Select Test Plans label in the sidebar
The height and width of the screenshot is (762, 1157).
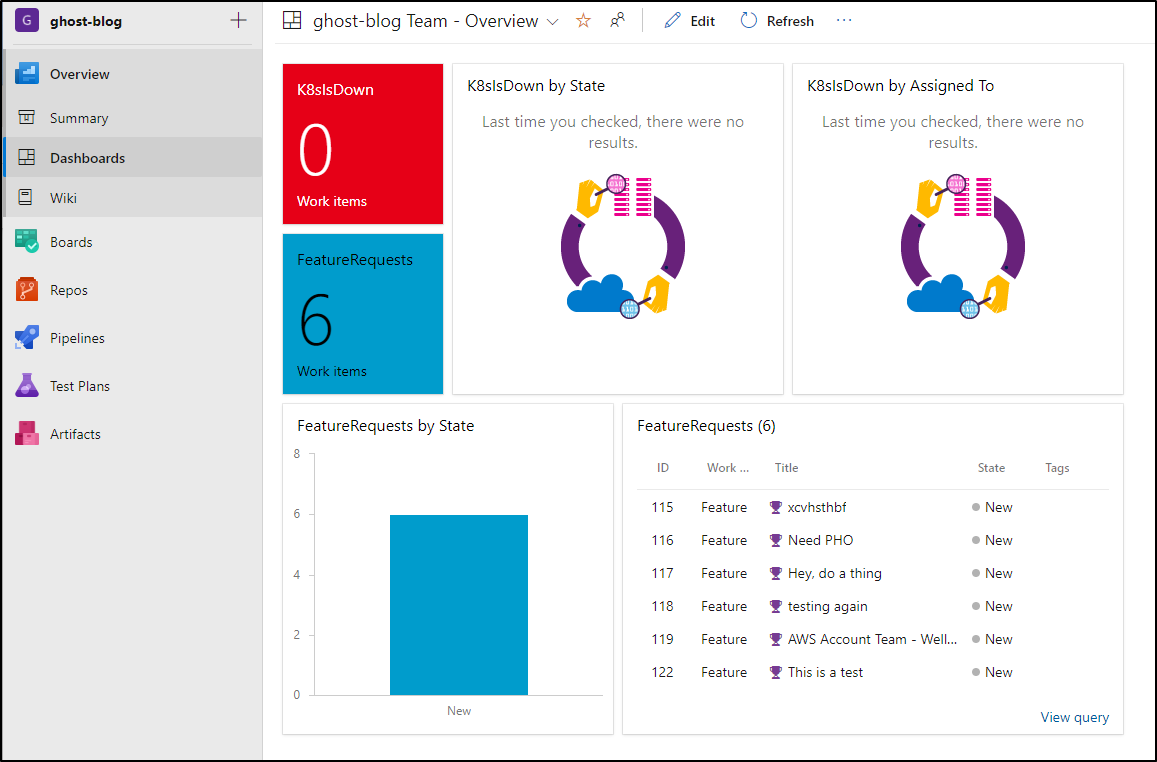coord(80,386)
